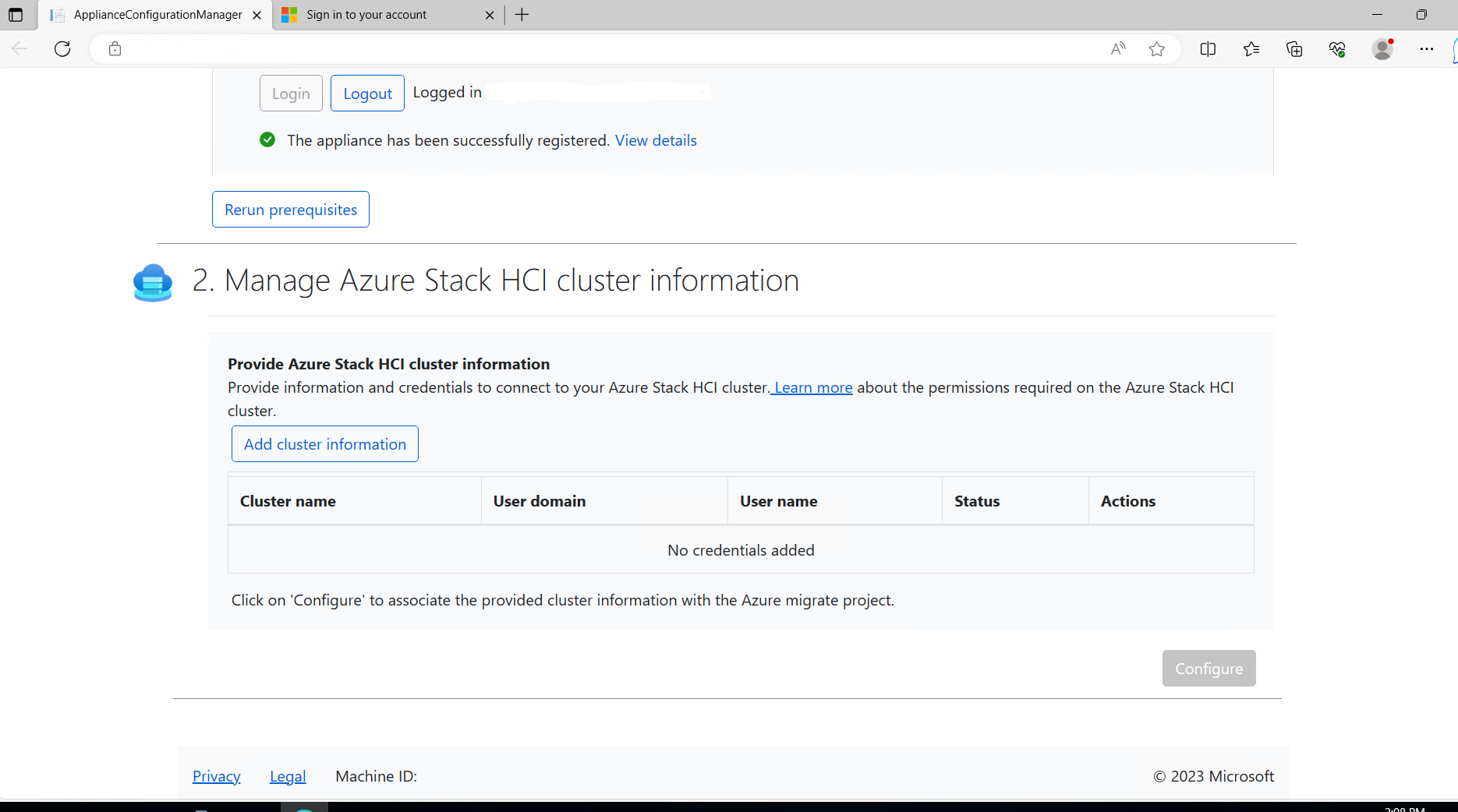The image size is (1458, 812).
Task: Minimize the browser window
Action: (1377, 15)
